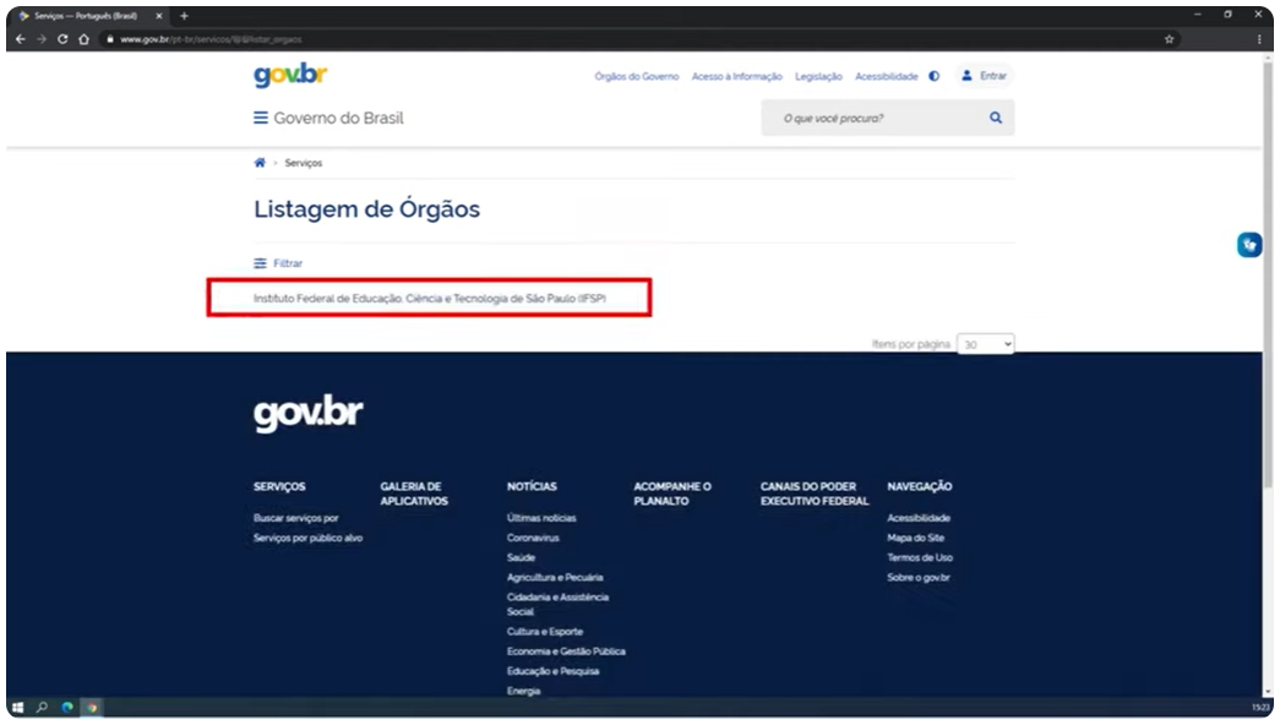1280x725 pixels.
Task: Click the home breadcrumb icon
Action: pyautogui.click(x=260, y=163)
